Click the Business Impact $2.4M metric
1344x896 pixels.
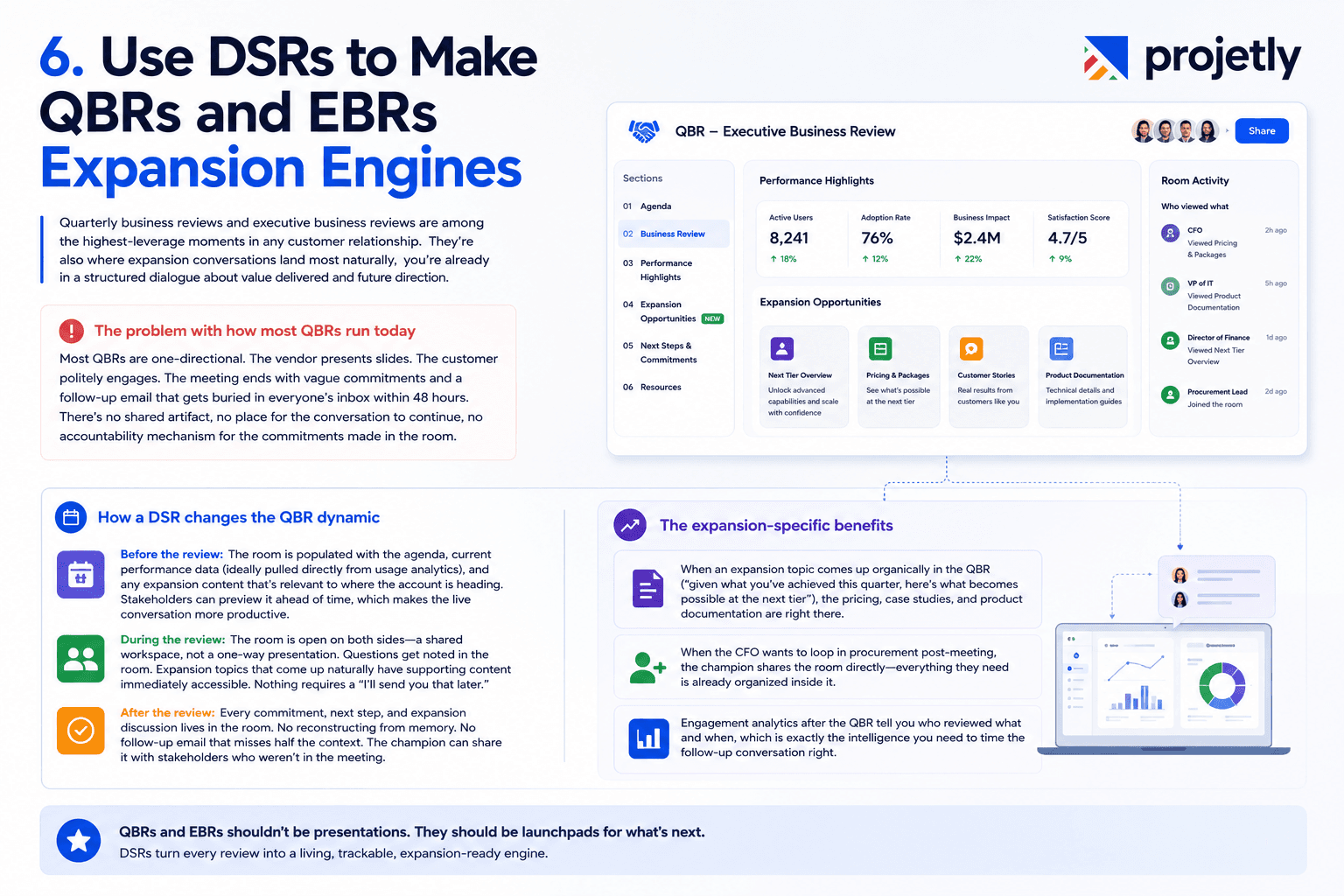click(981, 239)
